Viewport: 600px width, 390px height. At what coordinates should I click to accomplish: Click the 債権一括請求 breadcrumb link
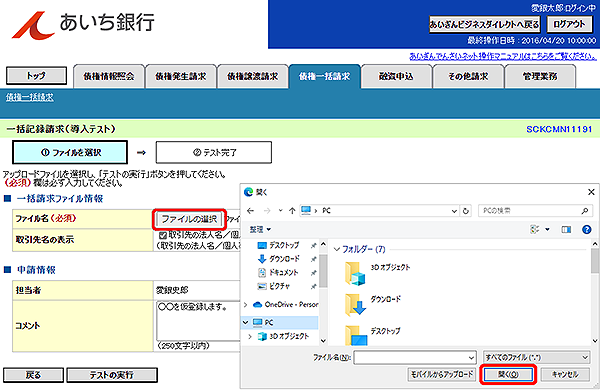(30, 98)
